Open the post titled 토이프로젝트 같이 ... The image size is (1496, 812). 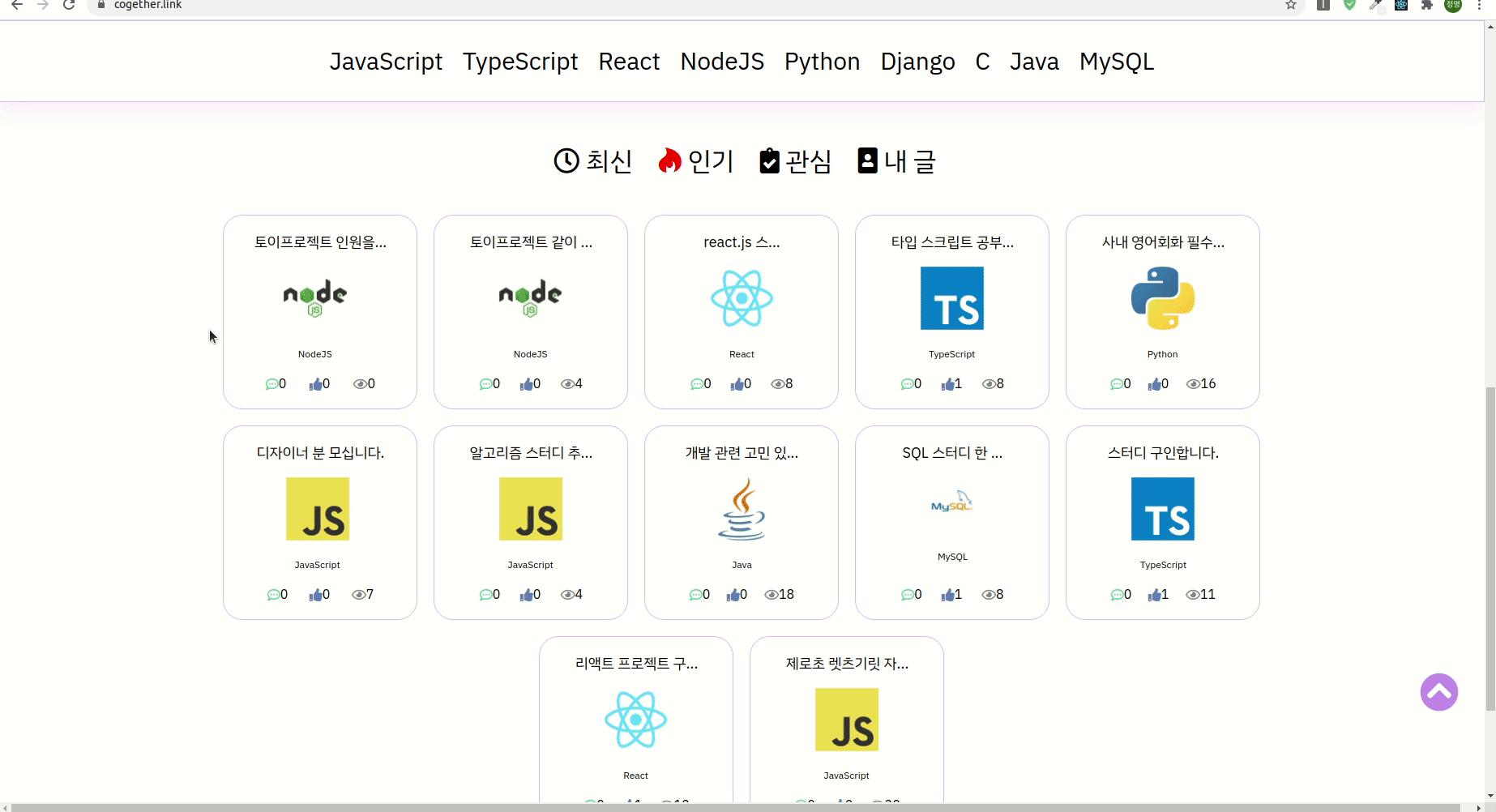point(531,242)
